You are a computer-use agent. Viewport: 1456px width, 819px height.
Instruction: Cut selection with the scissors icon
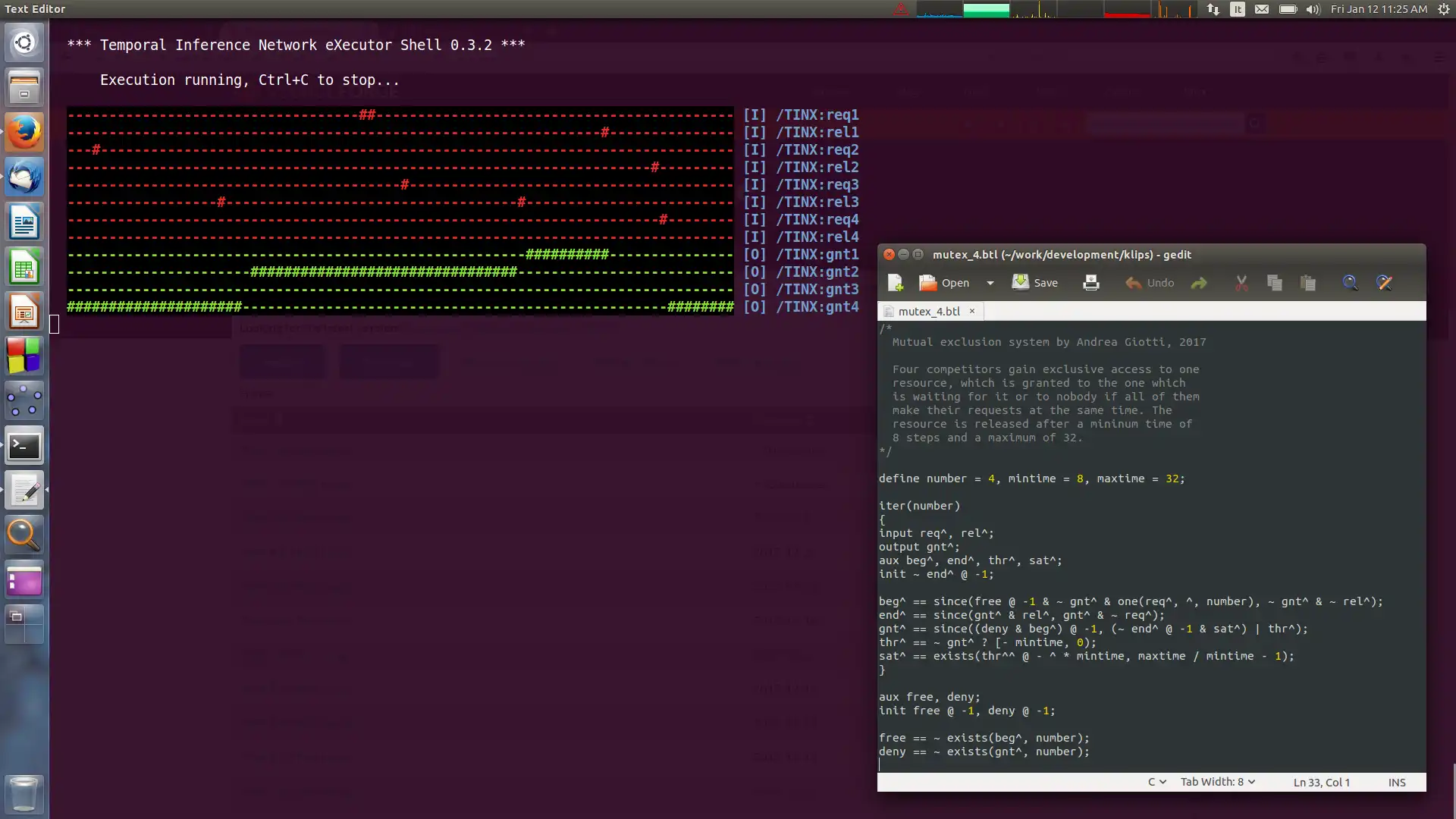1241,283
